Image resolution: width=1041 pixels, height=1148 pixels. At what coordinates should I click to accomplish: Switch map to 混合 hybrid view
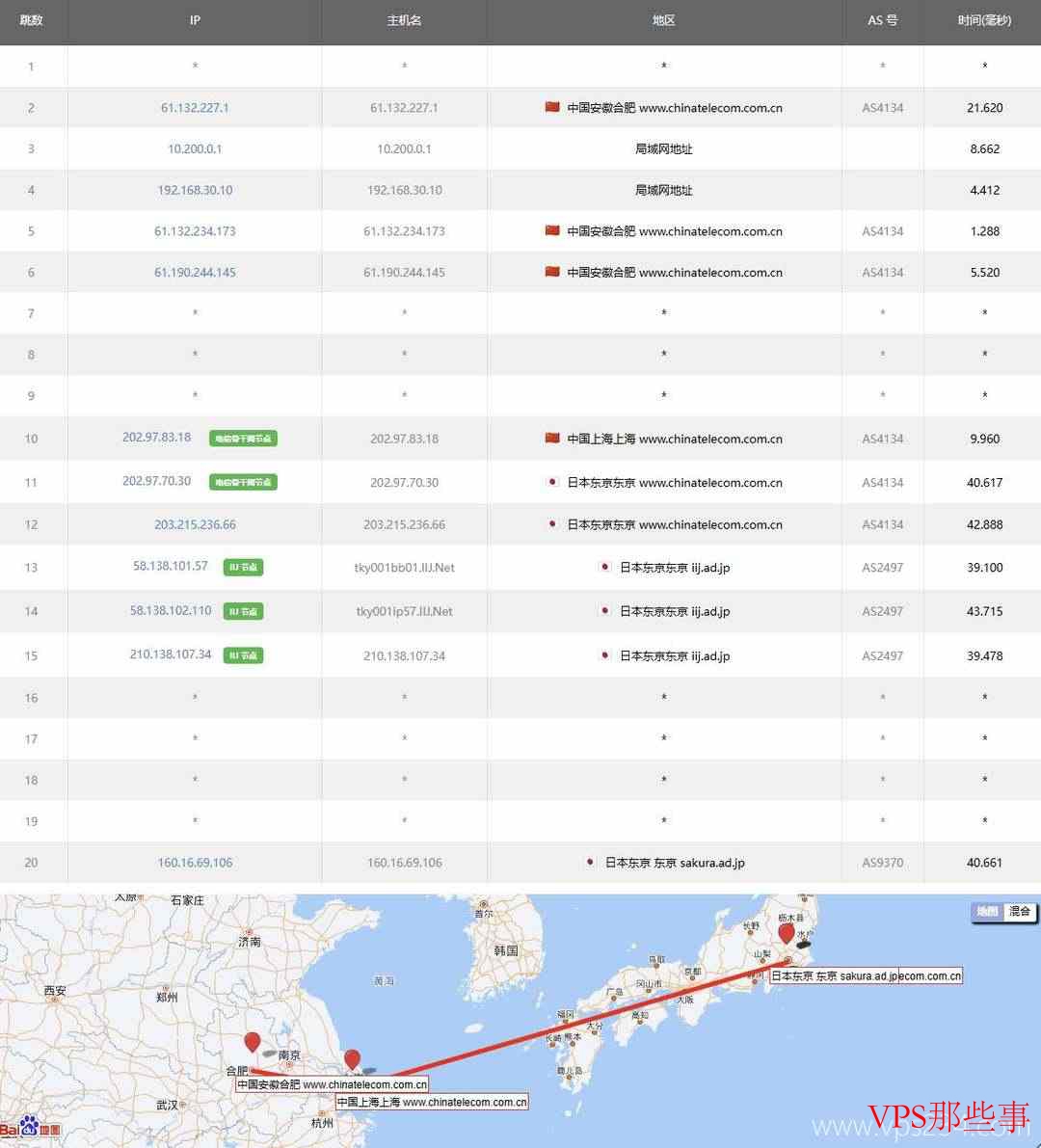[x=1019, y=912]
